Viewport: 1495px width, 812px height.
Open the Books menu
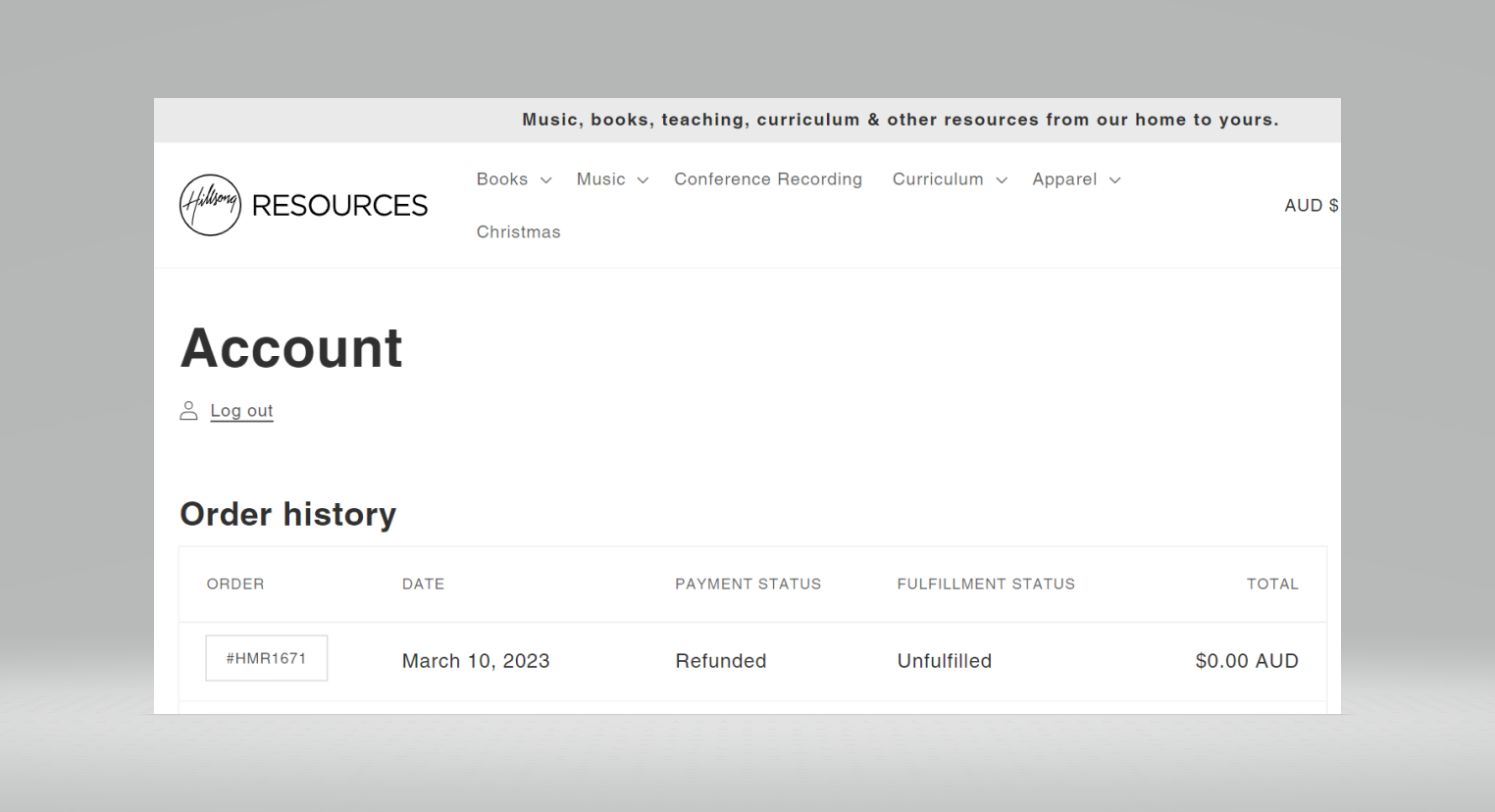[502, 179]
